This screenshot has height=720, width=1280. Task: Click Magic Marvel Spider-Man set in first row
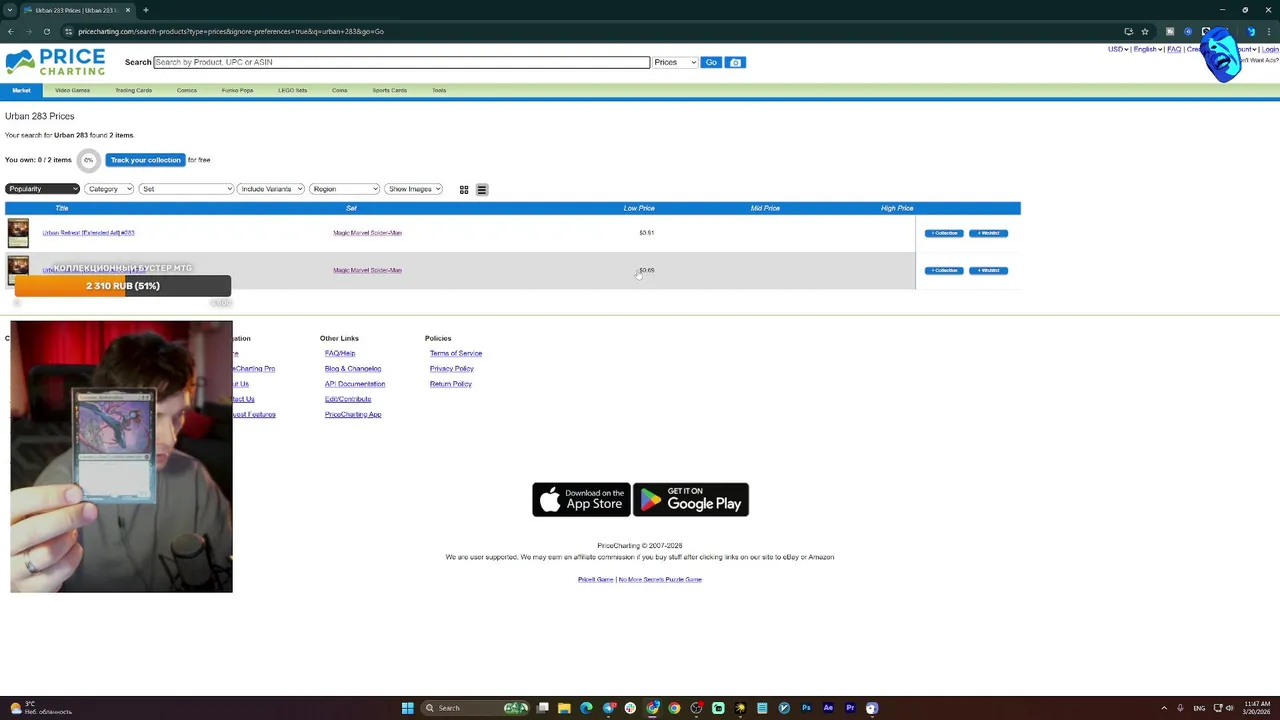tap(367, 233)
